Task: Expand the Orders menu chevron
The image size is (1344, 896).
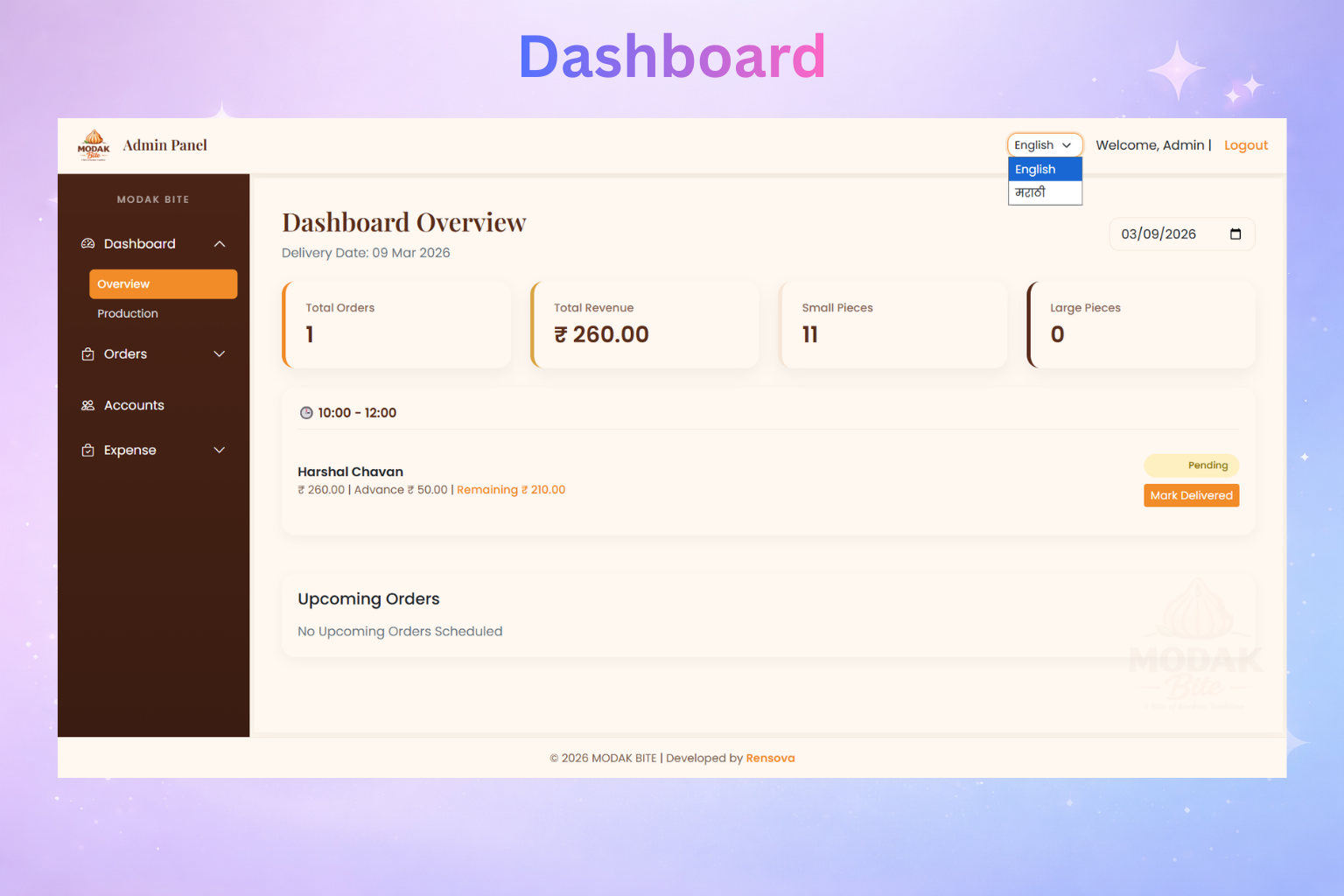Action: coord(220,354)
